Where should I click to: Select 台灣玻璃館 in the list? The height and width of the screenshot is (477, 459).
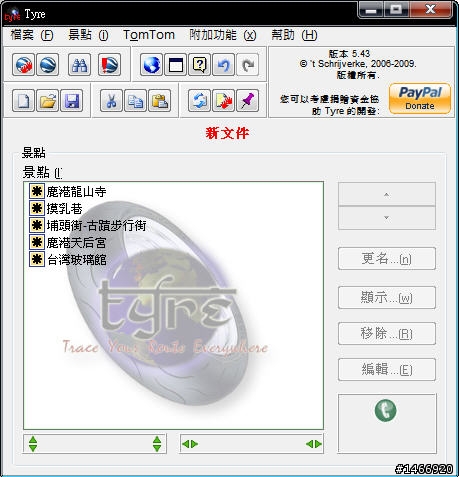(x=77, y=259)
